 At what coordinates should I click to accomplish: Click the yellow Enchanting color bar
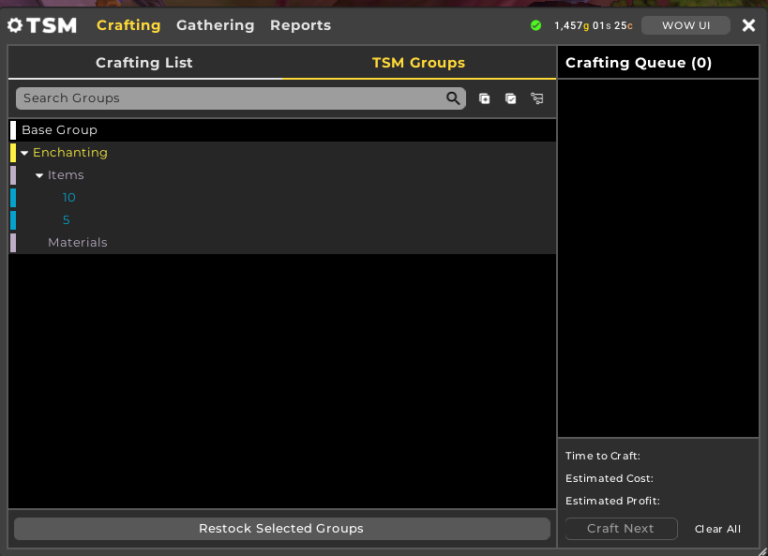(x=13, y=153)
